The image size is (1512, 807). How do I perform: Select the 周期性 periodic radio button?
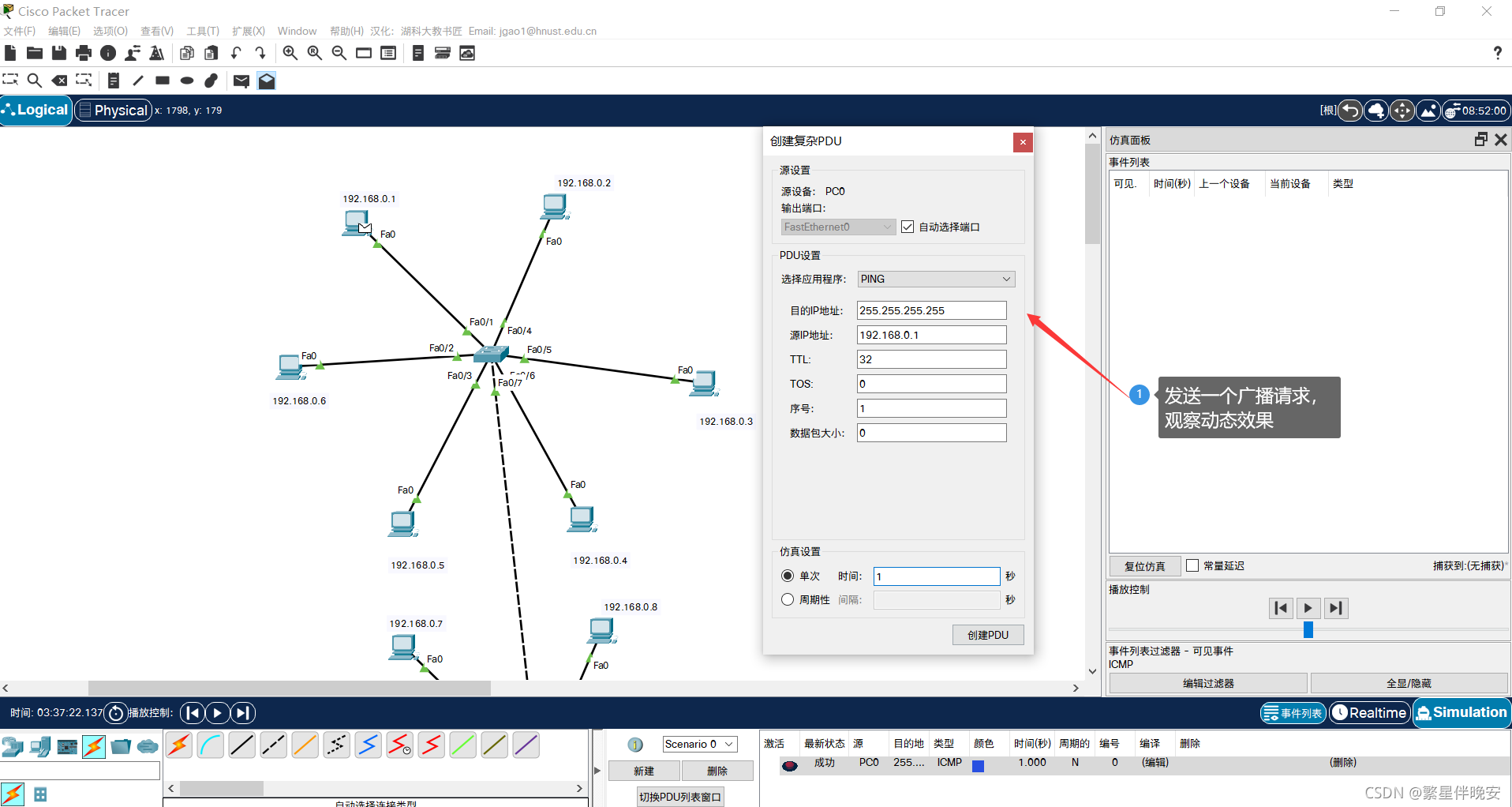(x=788, y=599)
